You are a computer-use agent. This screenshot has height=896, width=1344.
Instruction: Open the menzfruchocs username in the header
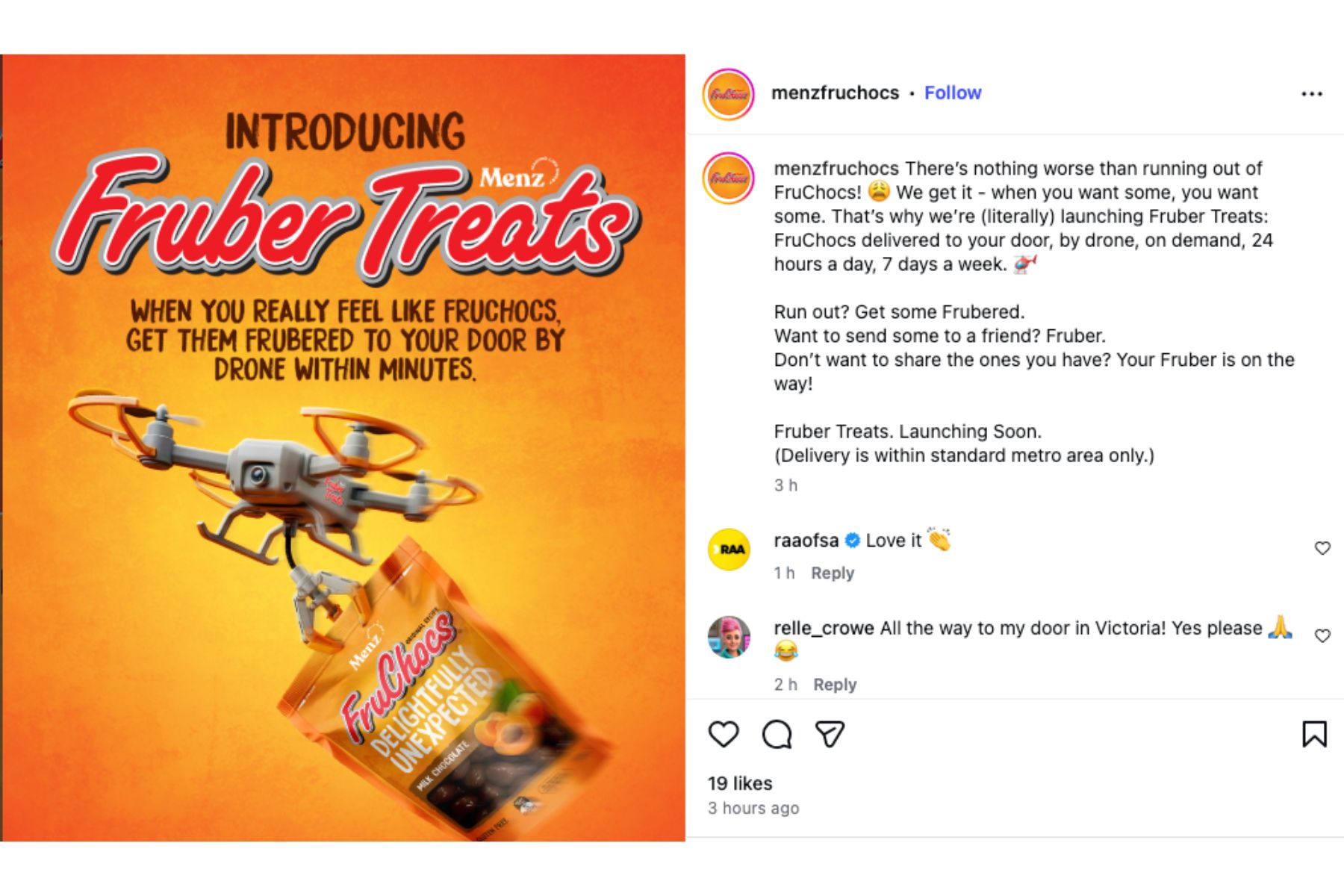(835, 93)
